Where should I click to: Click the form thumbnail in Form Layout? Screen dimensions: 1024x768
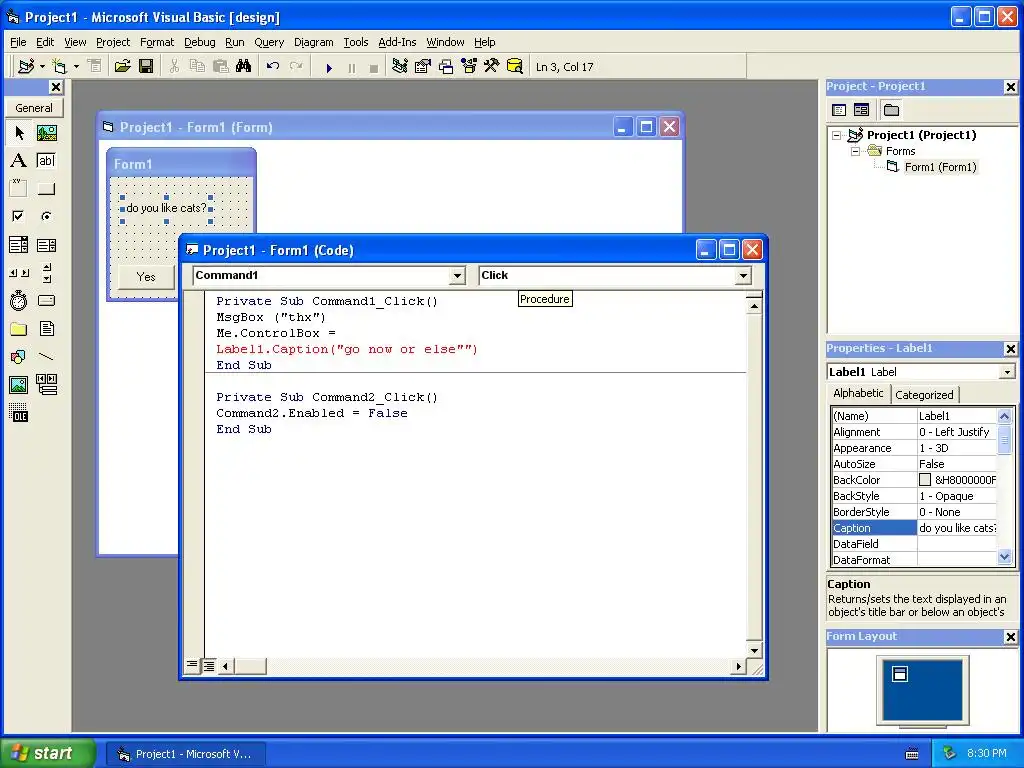[900, 673]
